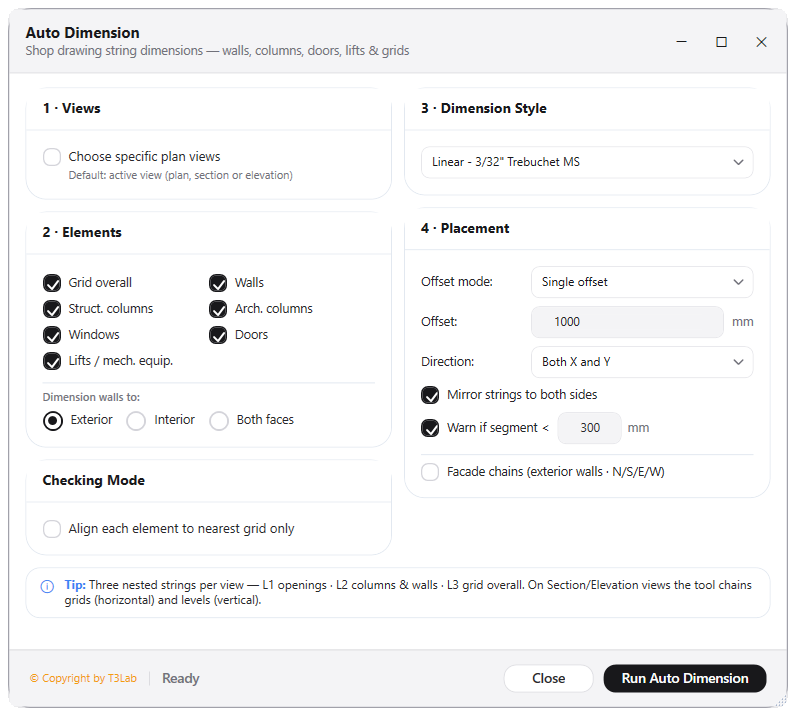Close the window with X icon

[761, 42]
